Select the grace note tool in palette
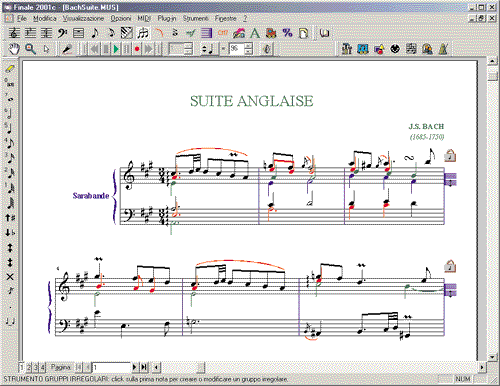This screenshot has width=500, height=386. pos(10,291)
